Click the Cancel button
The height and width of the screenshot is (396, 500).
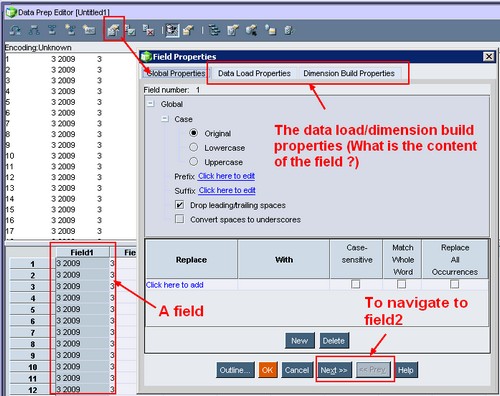297,370
